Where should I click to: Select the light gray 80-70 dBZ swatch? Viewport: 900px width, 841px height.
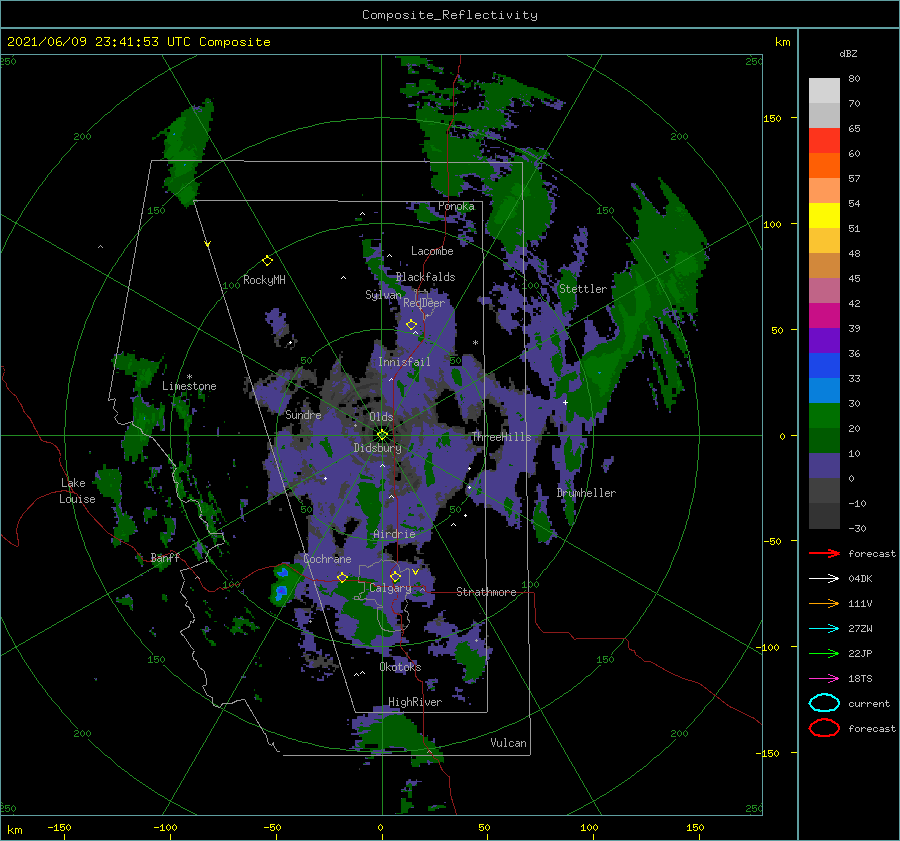tap(824, 91)
